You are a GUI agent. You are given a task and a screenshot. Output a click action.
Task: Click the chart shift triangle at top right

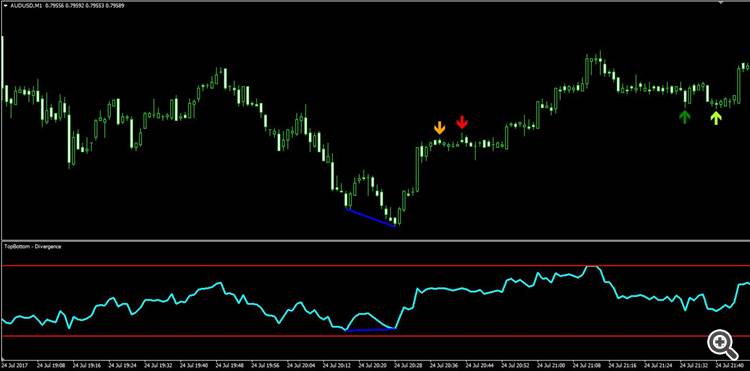click(722, 3)
